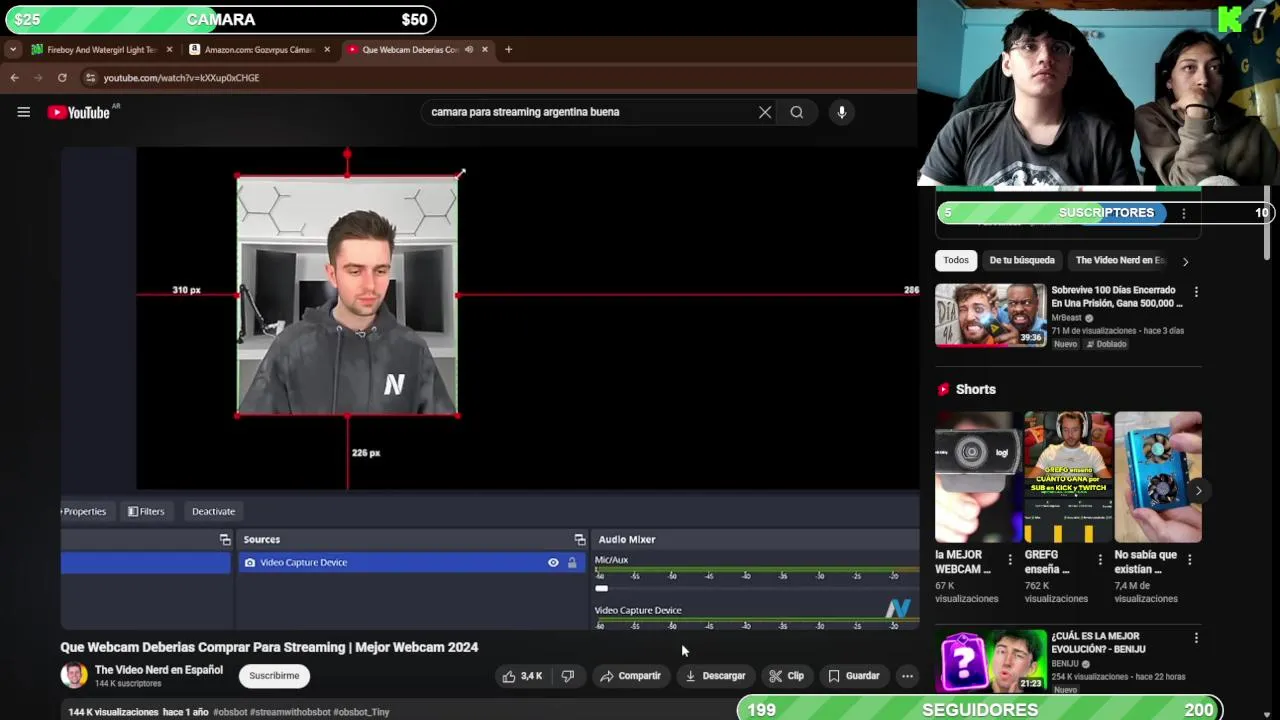The height and width of the screenshot is (720, 1280).
Task: Select the Todos filter chip
Action: point(956,260)
